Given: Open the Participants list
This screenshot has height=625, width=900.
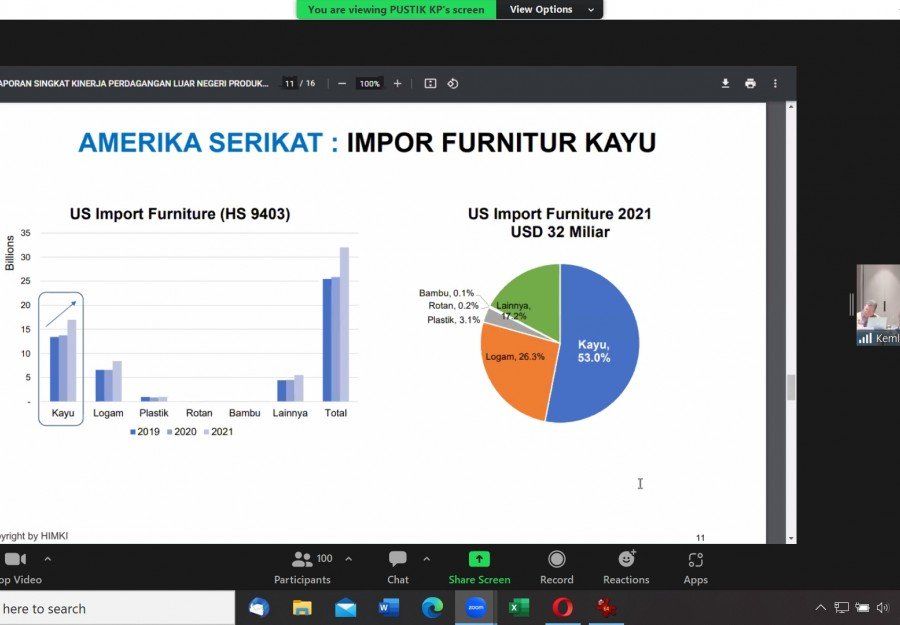Looking at the screenshot, I should click(x=302, y=568).
